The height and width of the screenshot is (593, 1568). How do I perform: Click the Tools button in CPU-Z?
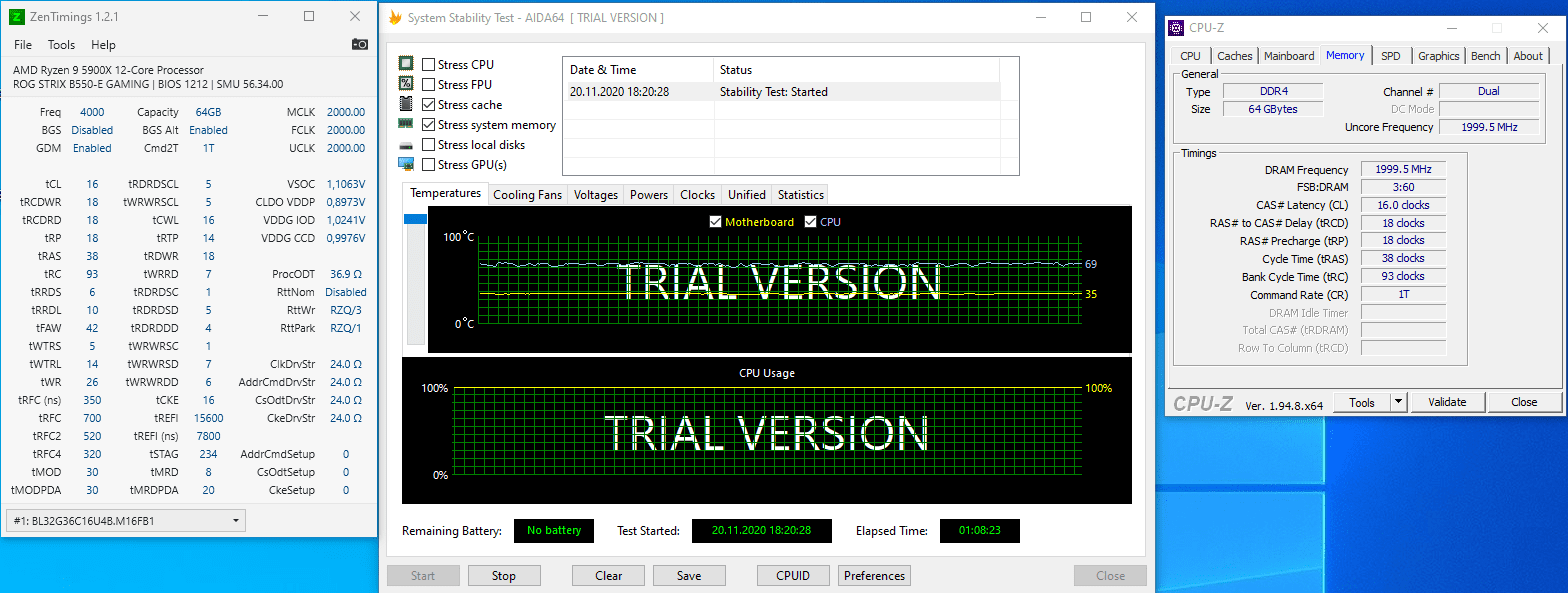1362,402
